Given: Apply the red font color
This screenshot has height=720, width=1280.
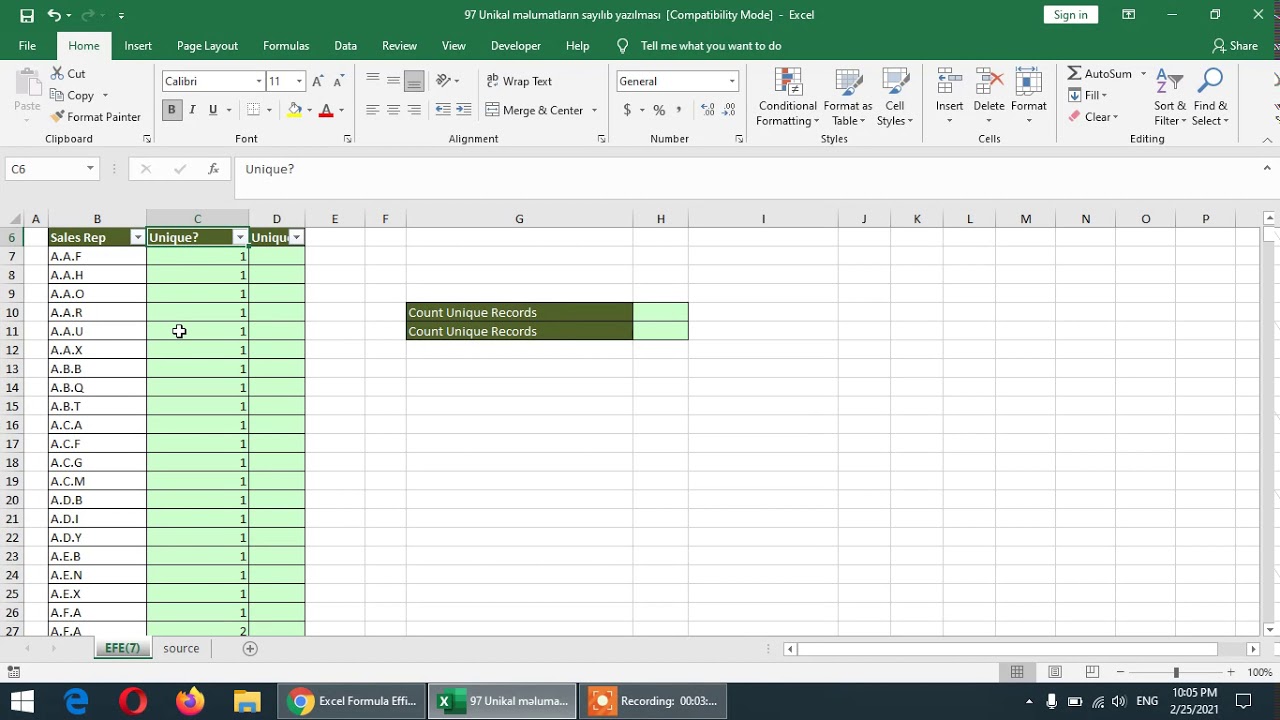Looking at the screenshot, I should (x=326, y=110).
